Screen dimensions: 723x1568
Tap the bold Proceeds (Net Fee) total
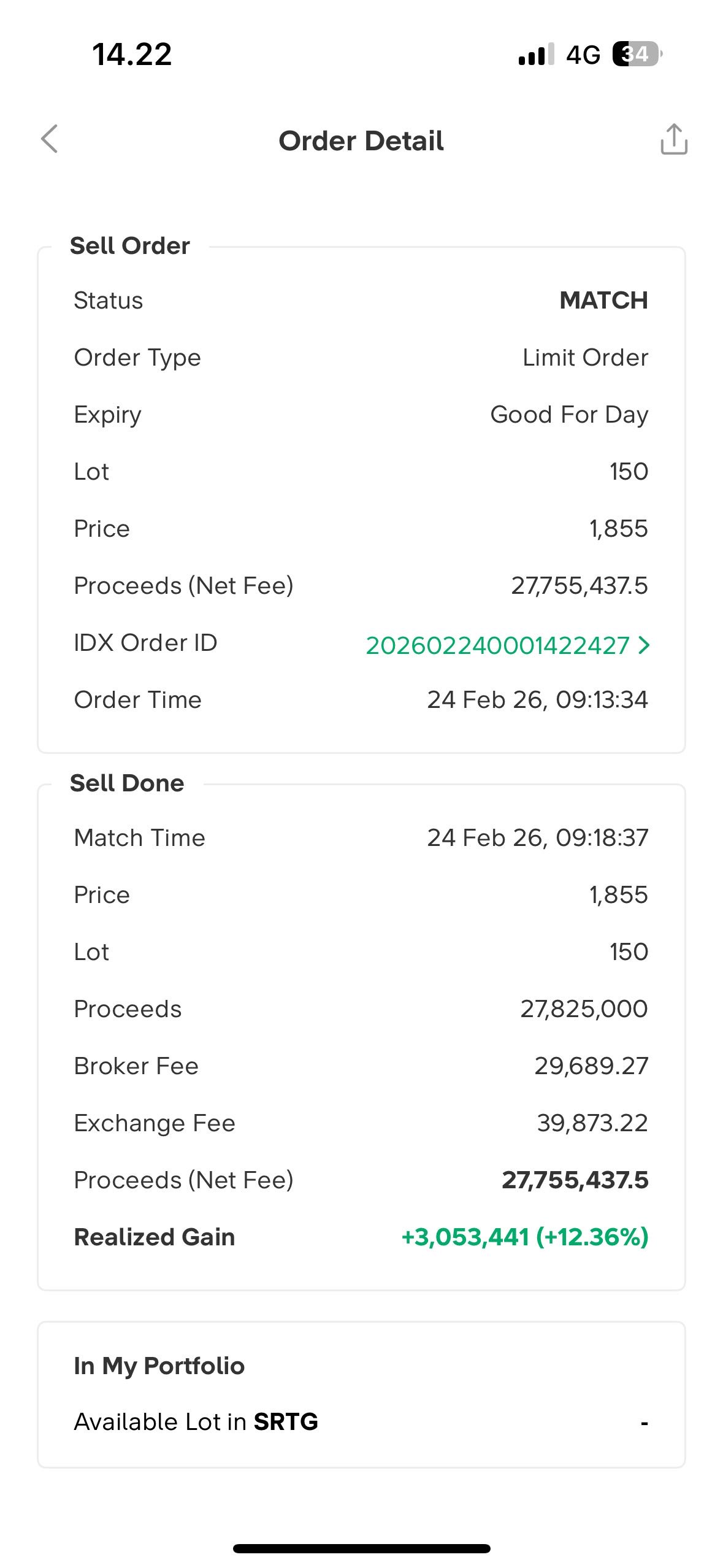point(575,1180)
